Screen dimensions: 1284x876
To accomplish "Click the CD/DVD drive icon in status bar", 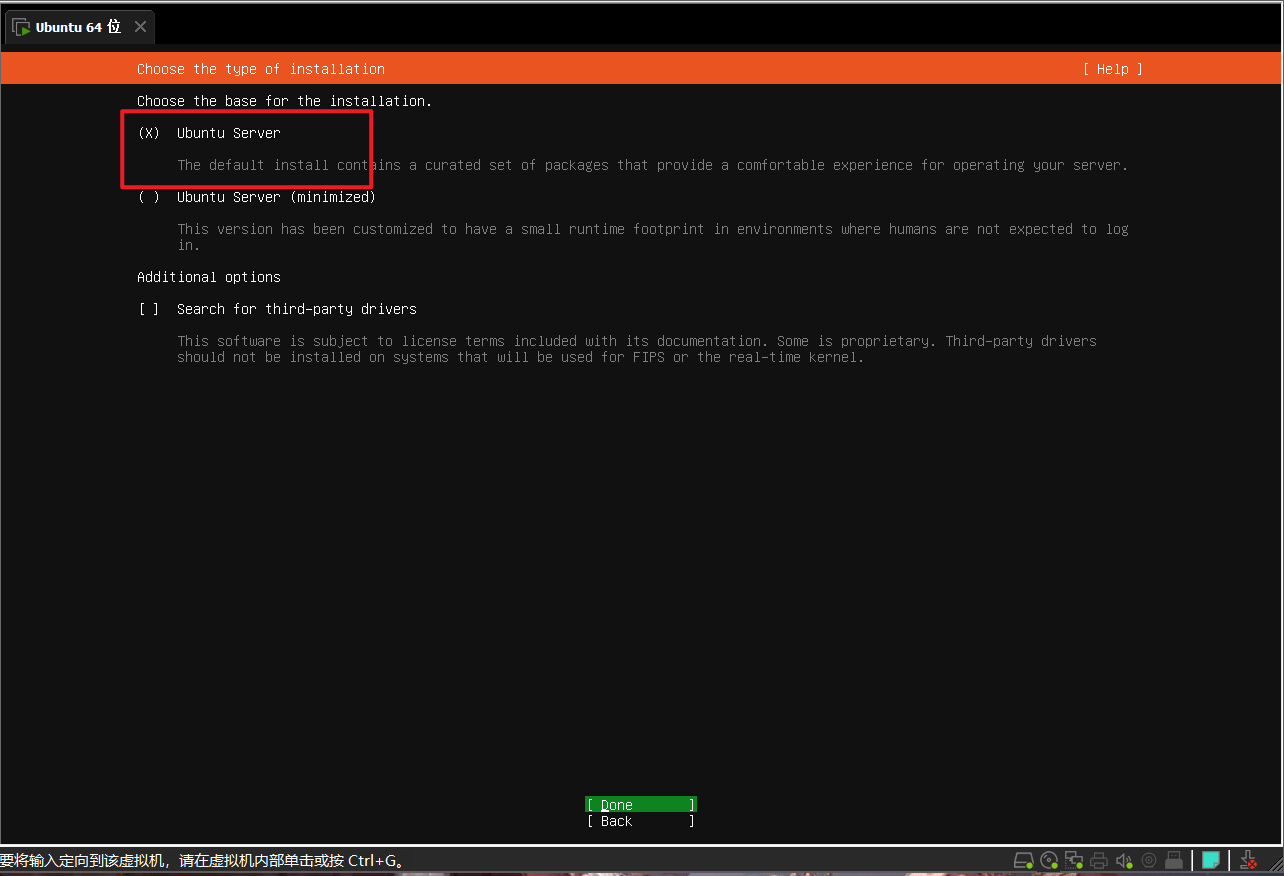I will pyautogui.click(x=1049, y=860).
